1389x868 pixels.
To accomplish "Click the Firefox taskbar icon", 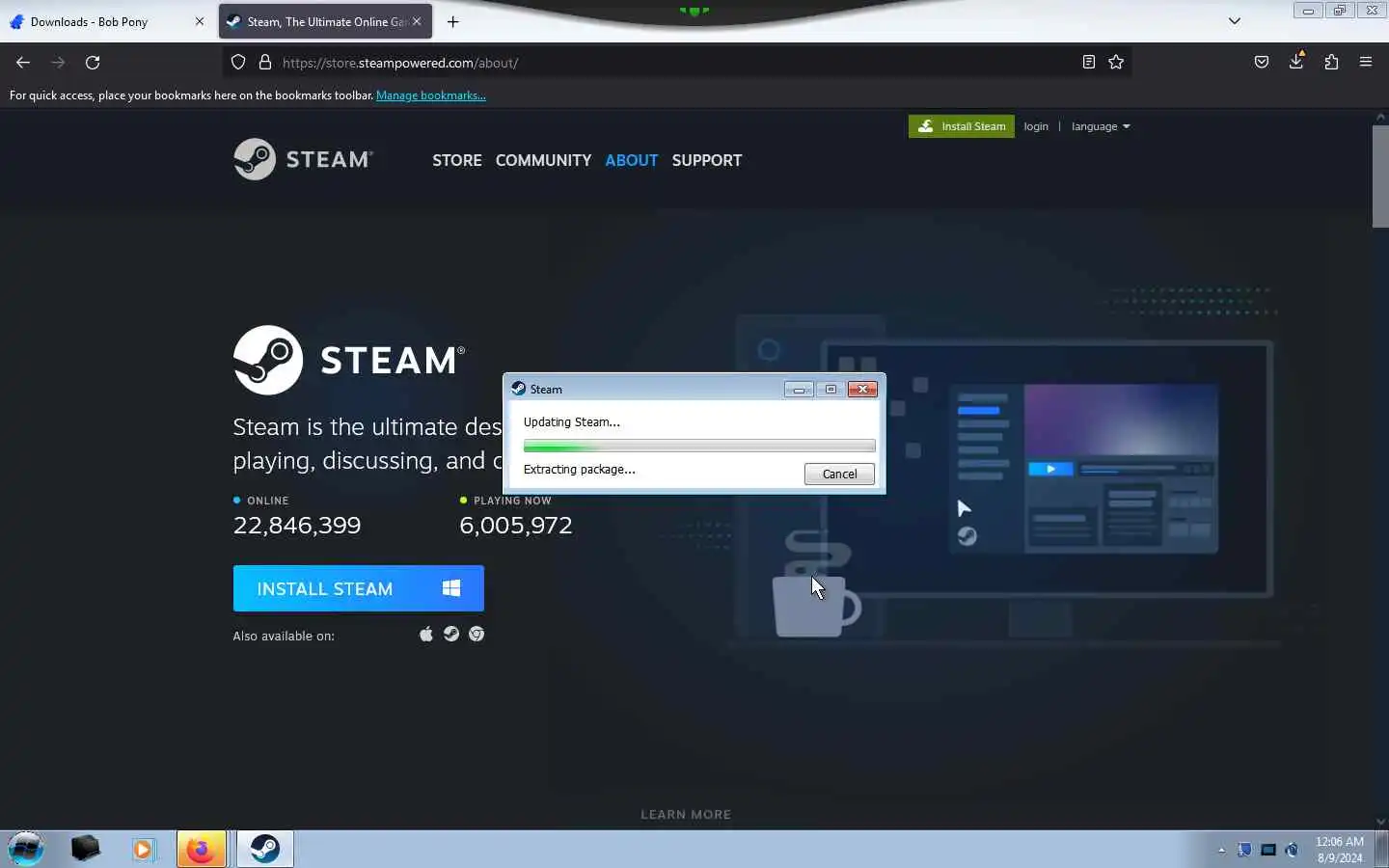I will coord(202,849).
